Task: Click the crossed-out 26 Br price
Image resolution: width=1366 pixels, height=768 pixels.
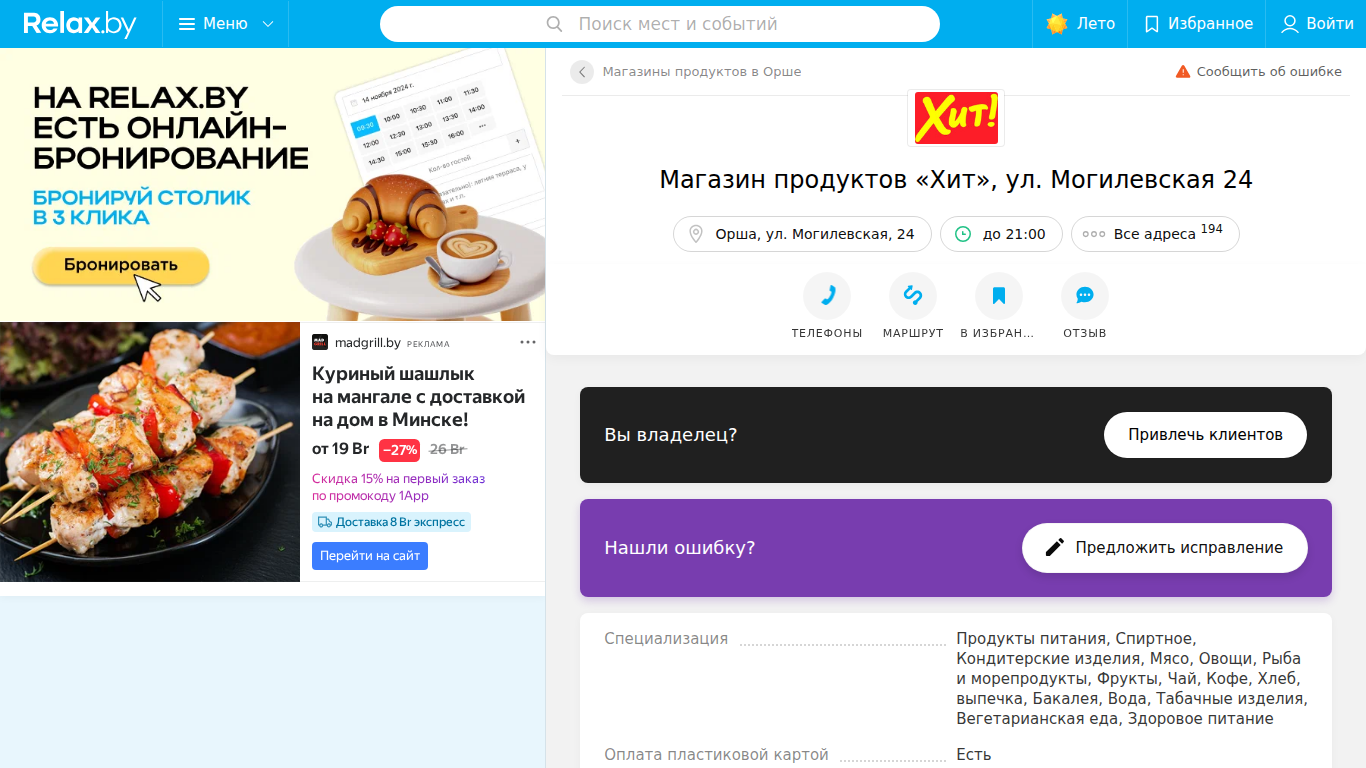Action: pyautogui.click(x=448, y=449)
